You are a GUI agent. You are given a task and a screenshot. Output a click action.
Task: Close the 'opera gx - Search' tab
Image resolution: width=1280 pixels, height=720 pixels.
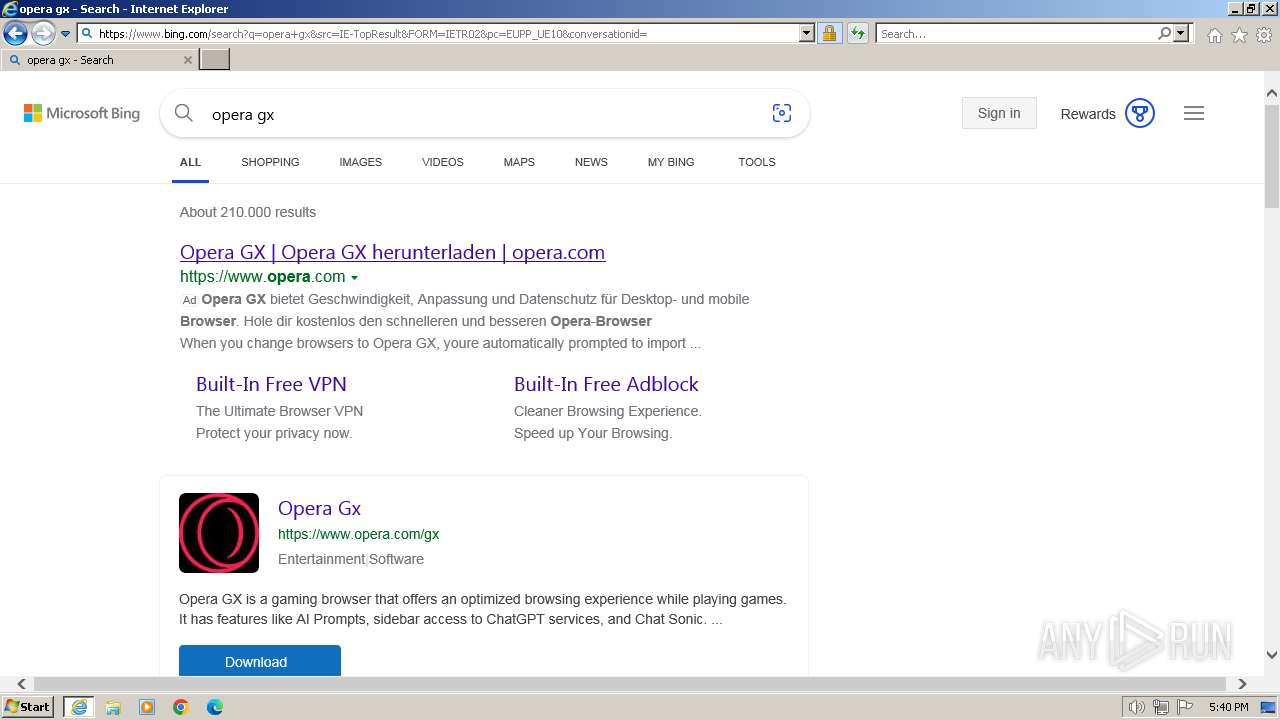click(187, 60)
